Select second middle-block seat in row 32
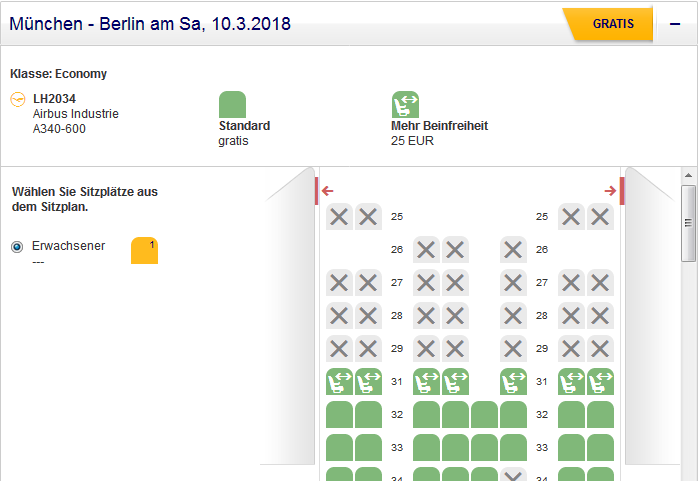Image resolution: width=698 pixels, height=481 pixels. click(456, 415)
